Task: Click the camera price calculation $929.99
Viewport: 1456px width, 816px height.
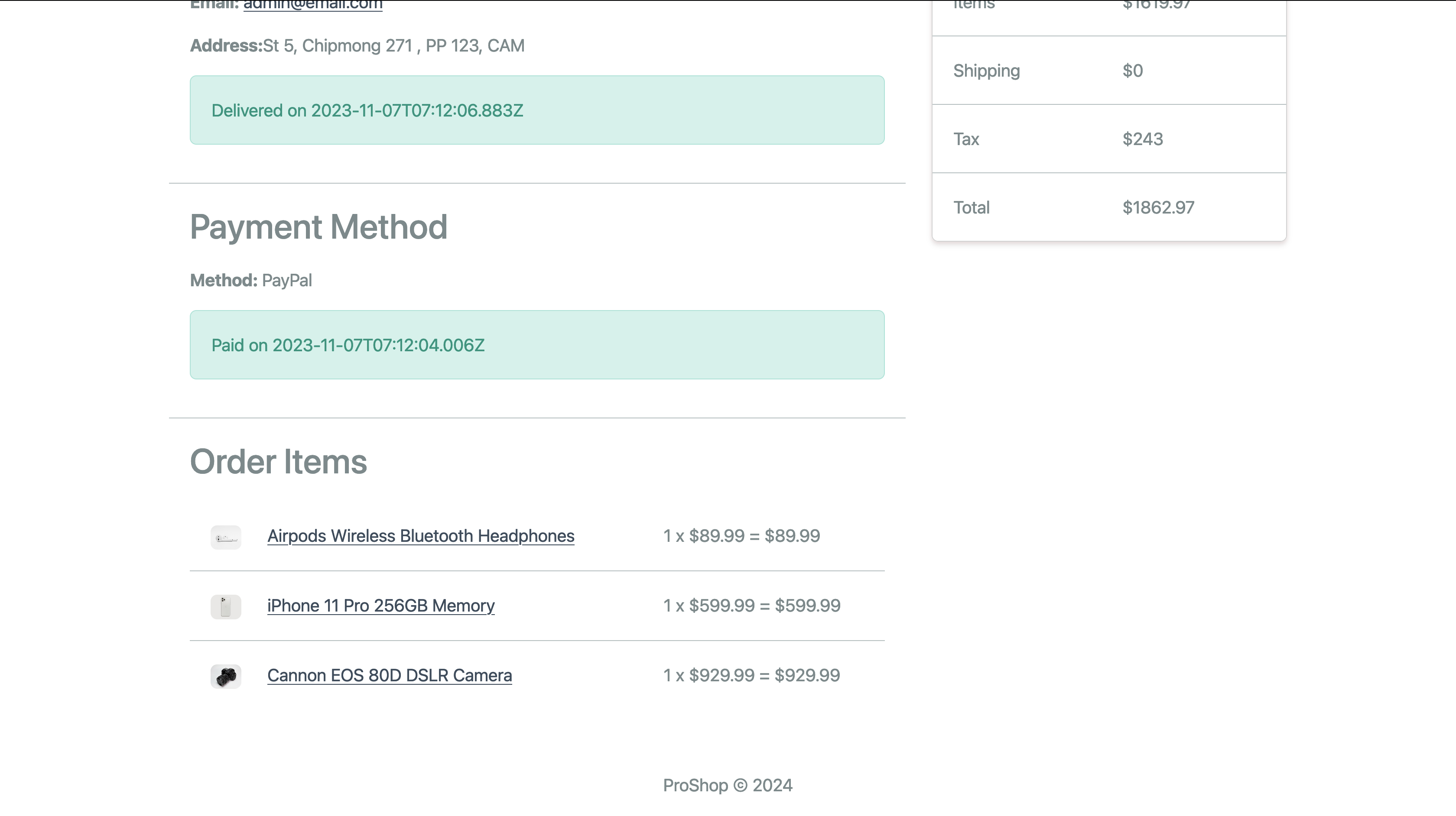Action: tap(751, 675)
